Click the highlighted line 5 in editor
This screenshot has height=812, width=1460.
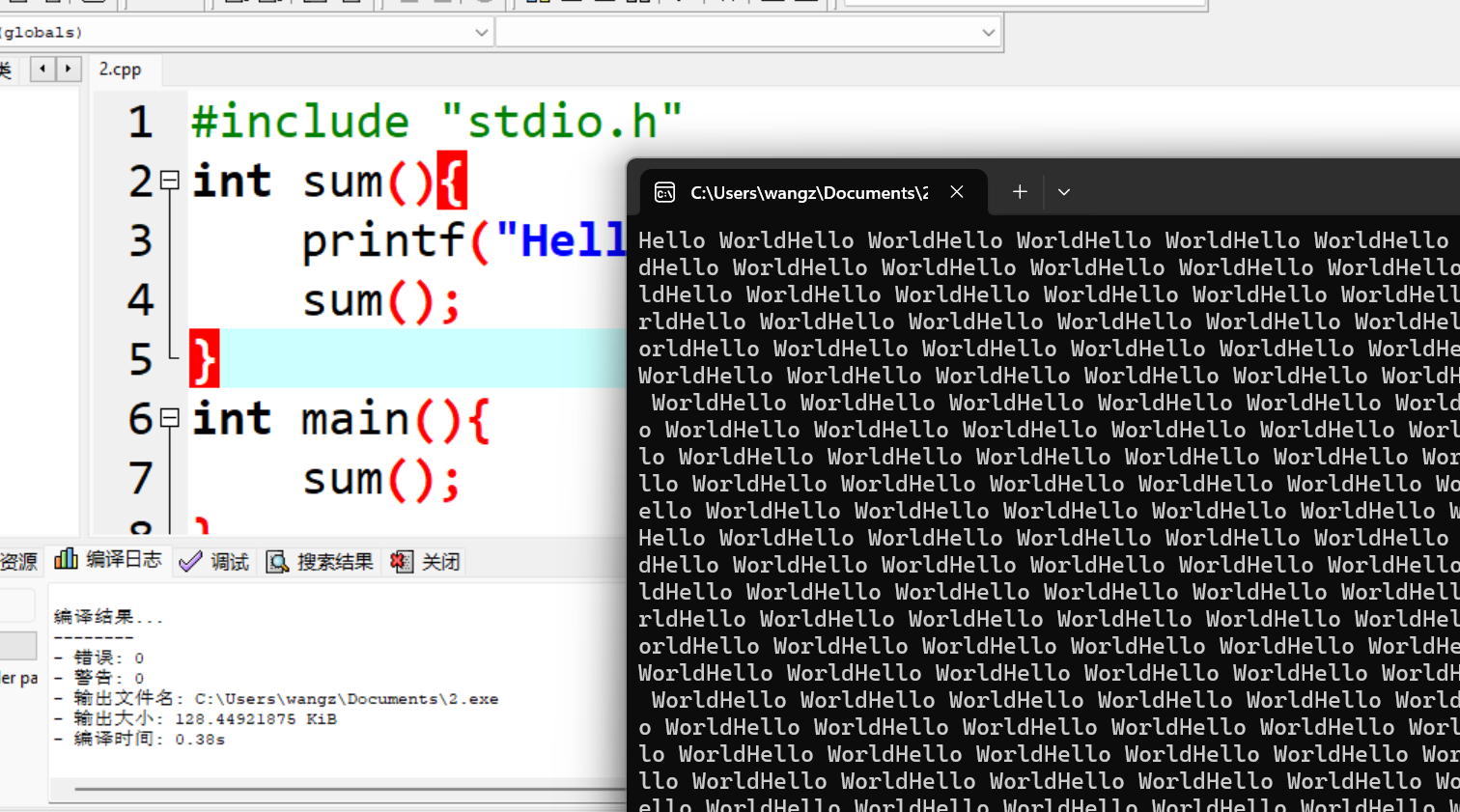tap(415, 359)
